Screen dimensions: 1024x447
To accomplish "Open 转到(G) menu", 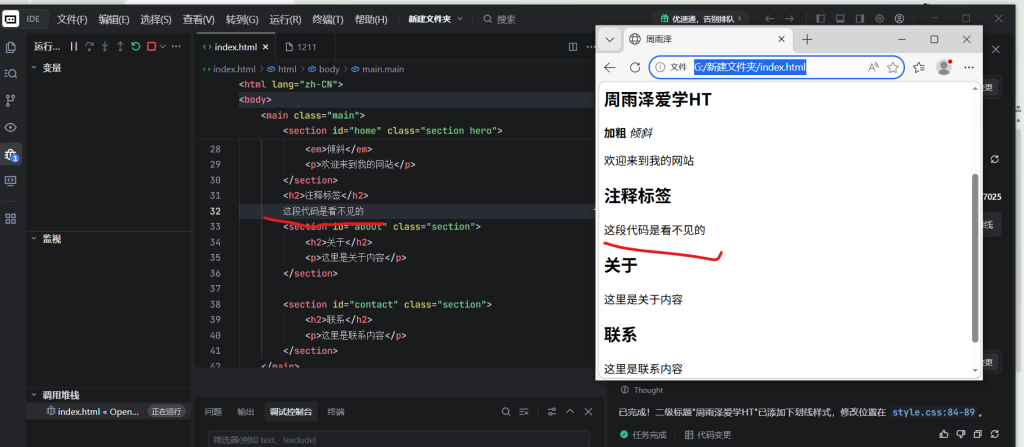I will tap(242, 19).
